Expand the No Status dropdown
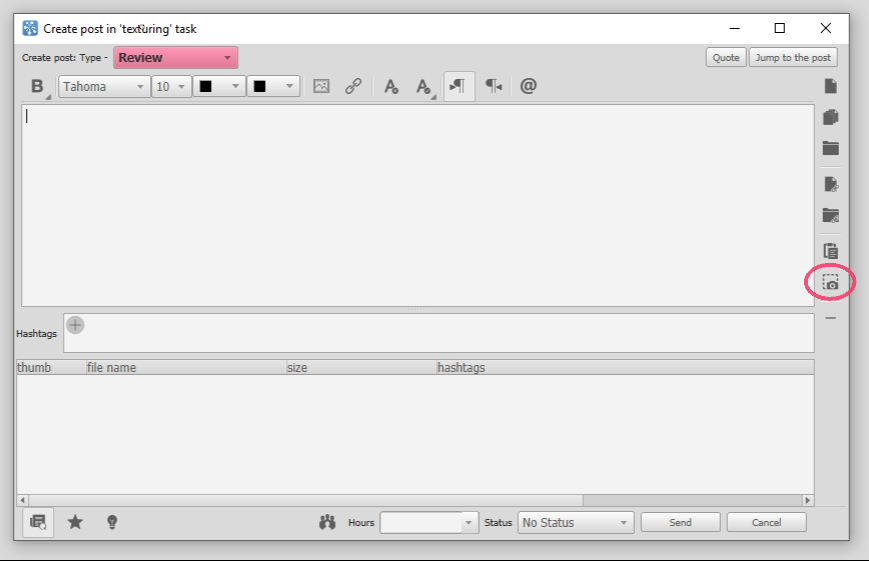869x561 pixels. click(576, 523)
